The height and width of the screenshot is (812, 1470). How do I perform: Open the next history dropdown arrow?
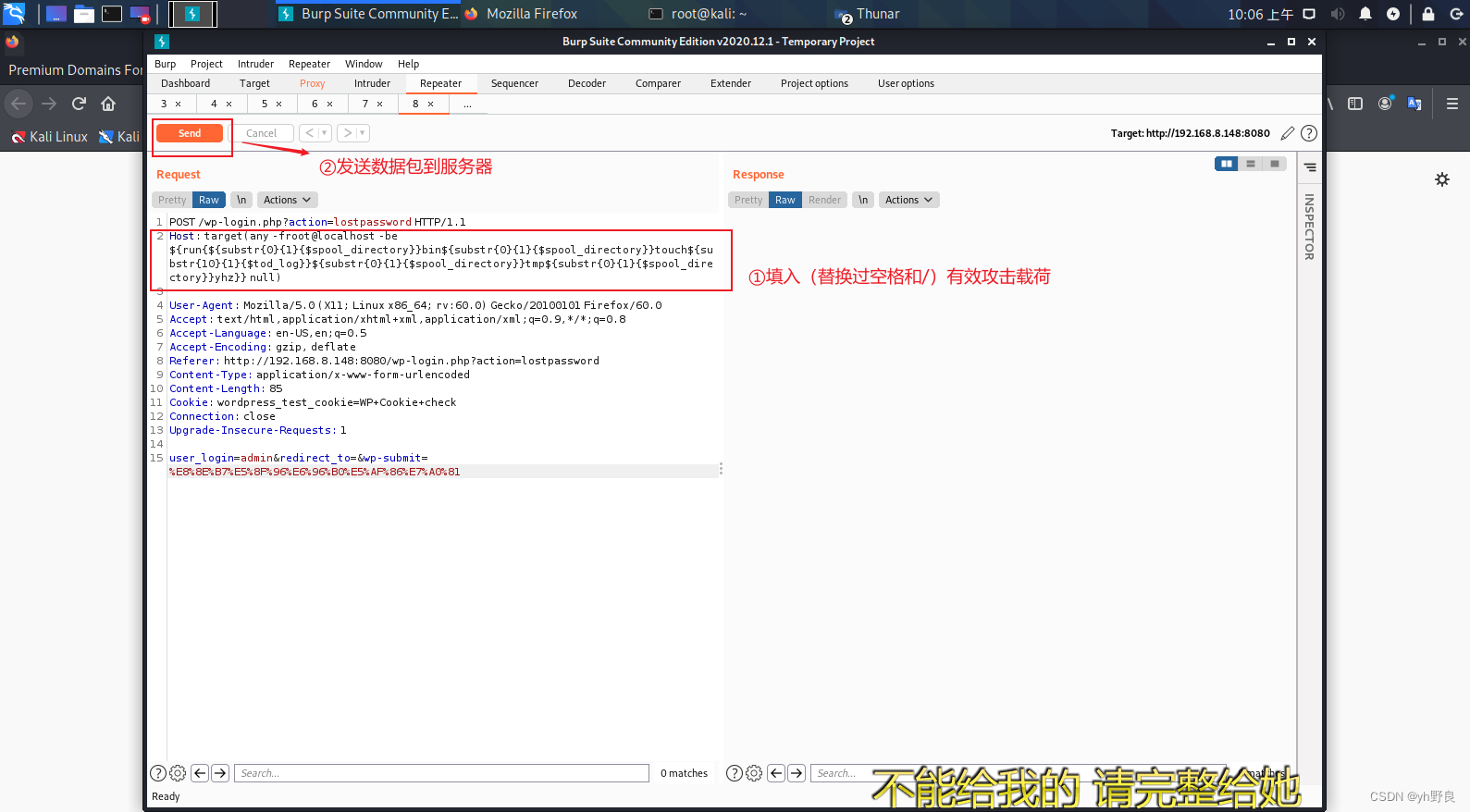point(363,133)
